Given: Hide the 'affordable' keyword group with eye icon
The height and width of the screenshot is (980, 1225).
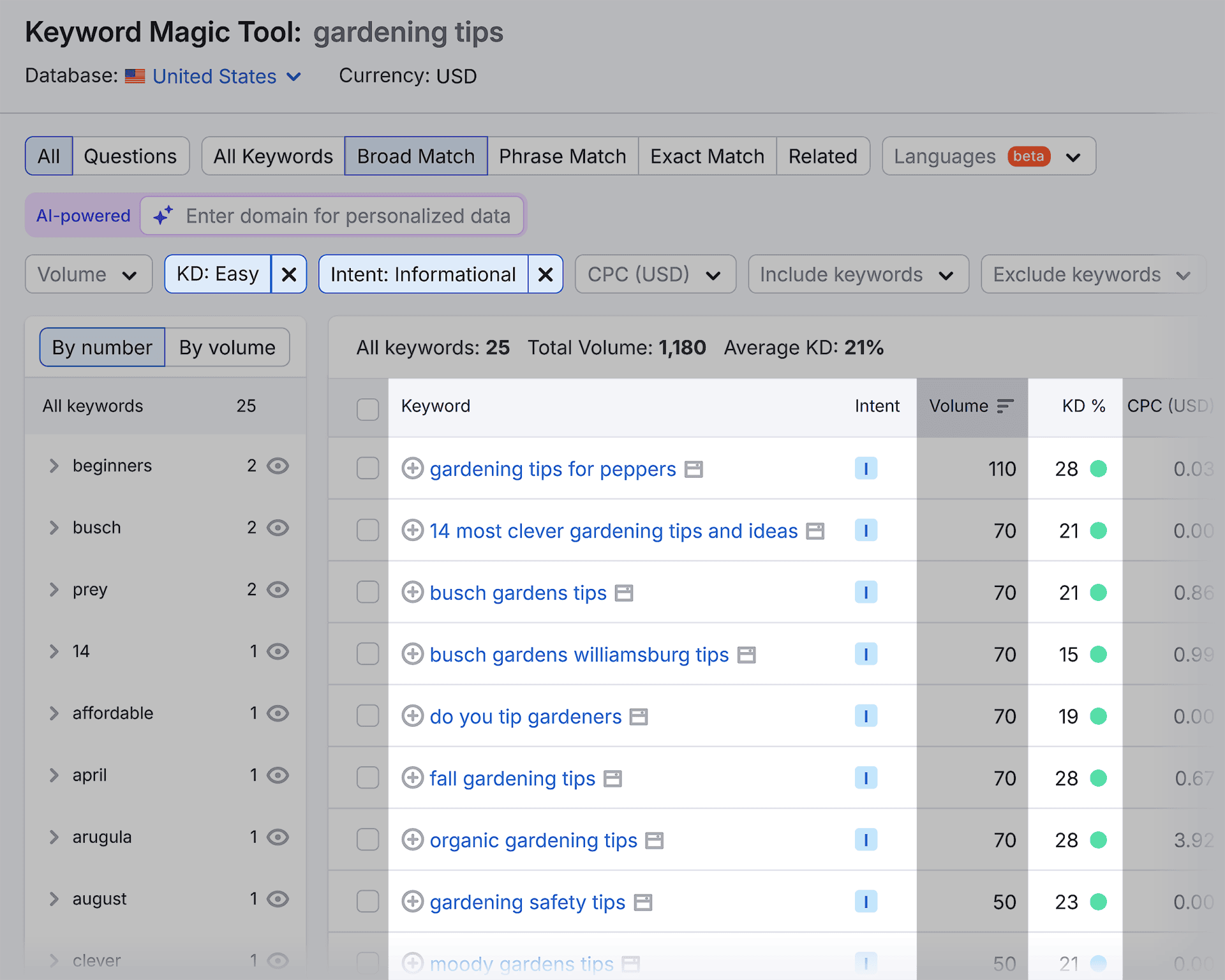Looking at the screenshot, I should tap(278, 713).
